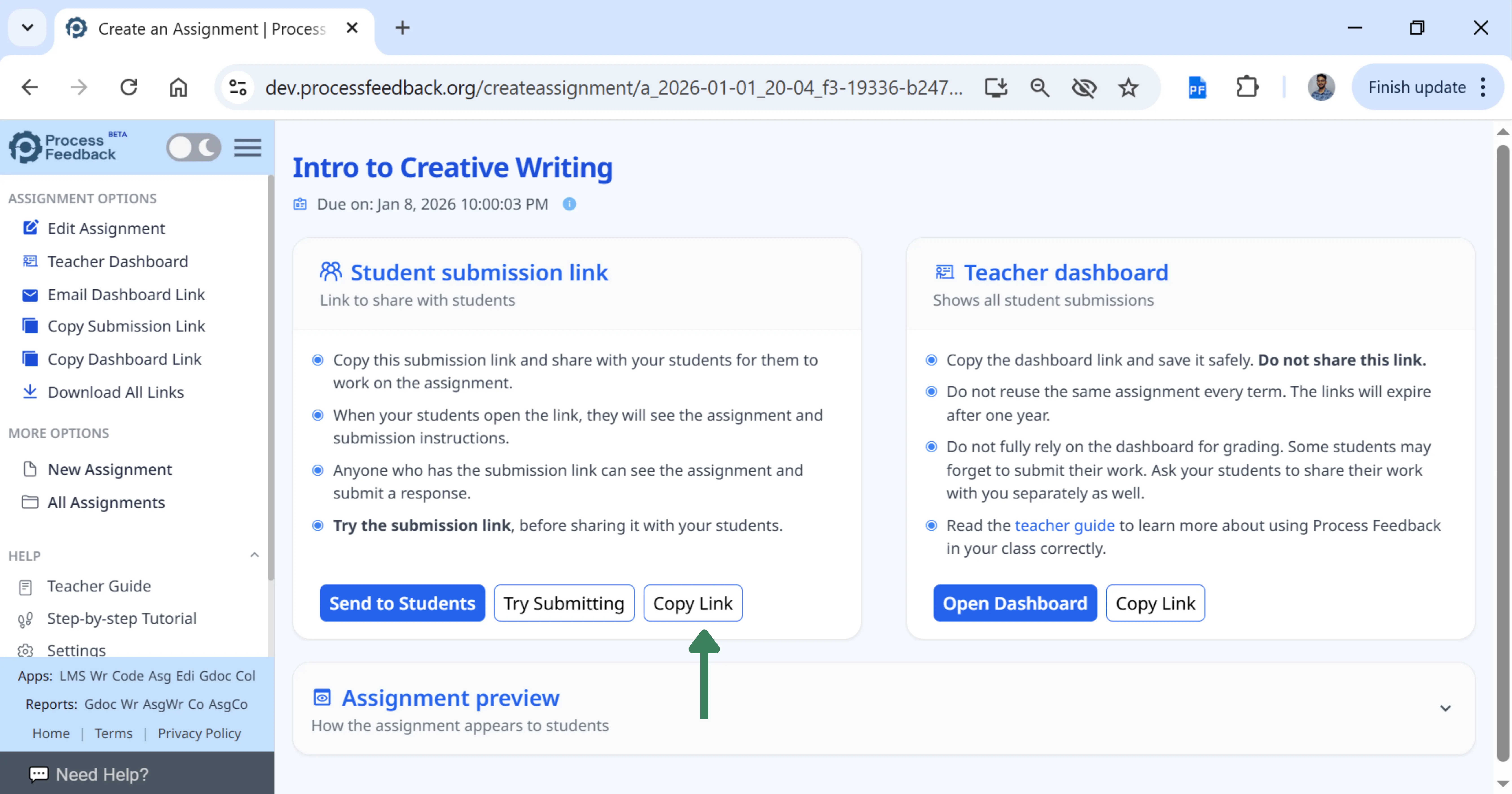Viewport: 1512px width, 794px height.
Task: Select All Assignments from the sidebar
Action: click(x=106, y=503)
